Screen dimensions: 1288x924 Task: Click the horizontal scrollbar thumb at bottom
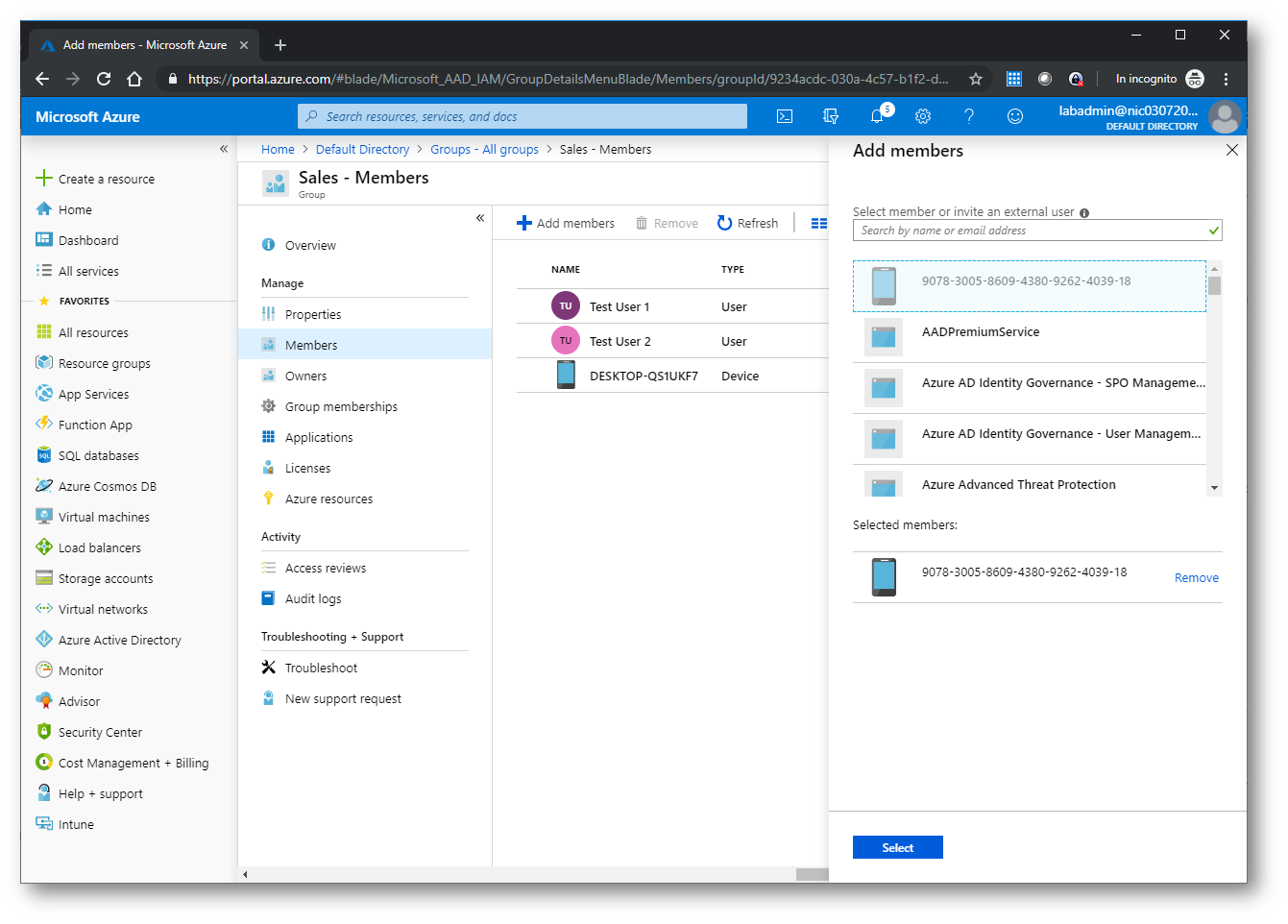click(813, 874)
